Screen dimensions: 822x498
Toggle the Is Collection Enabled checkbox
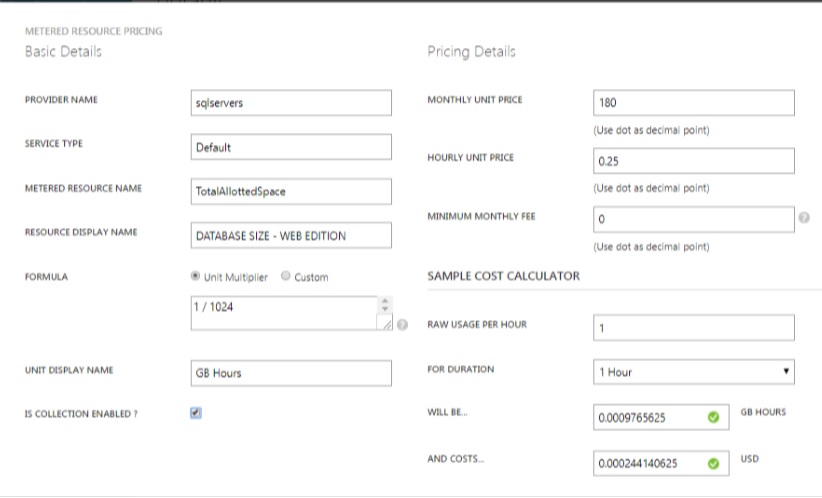coord(196,413)
